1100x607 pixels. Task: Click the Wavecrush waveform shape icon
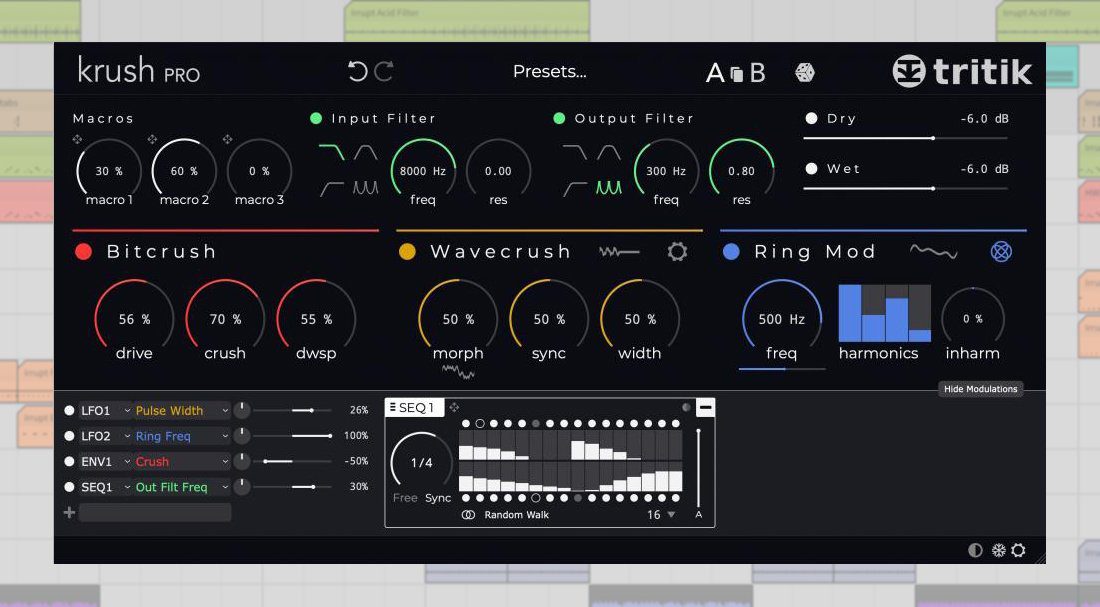(619, 251)
